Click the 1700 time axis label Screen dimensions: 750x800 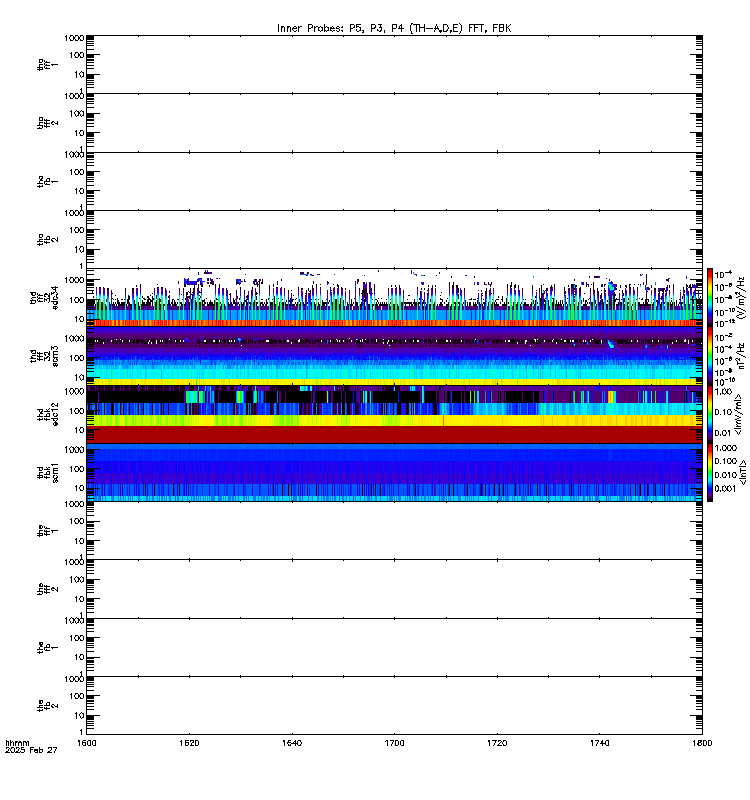(x=394, y=743)
